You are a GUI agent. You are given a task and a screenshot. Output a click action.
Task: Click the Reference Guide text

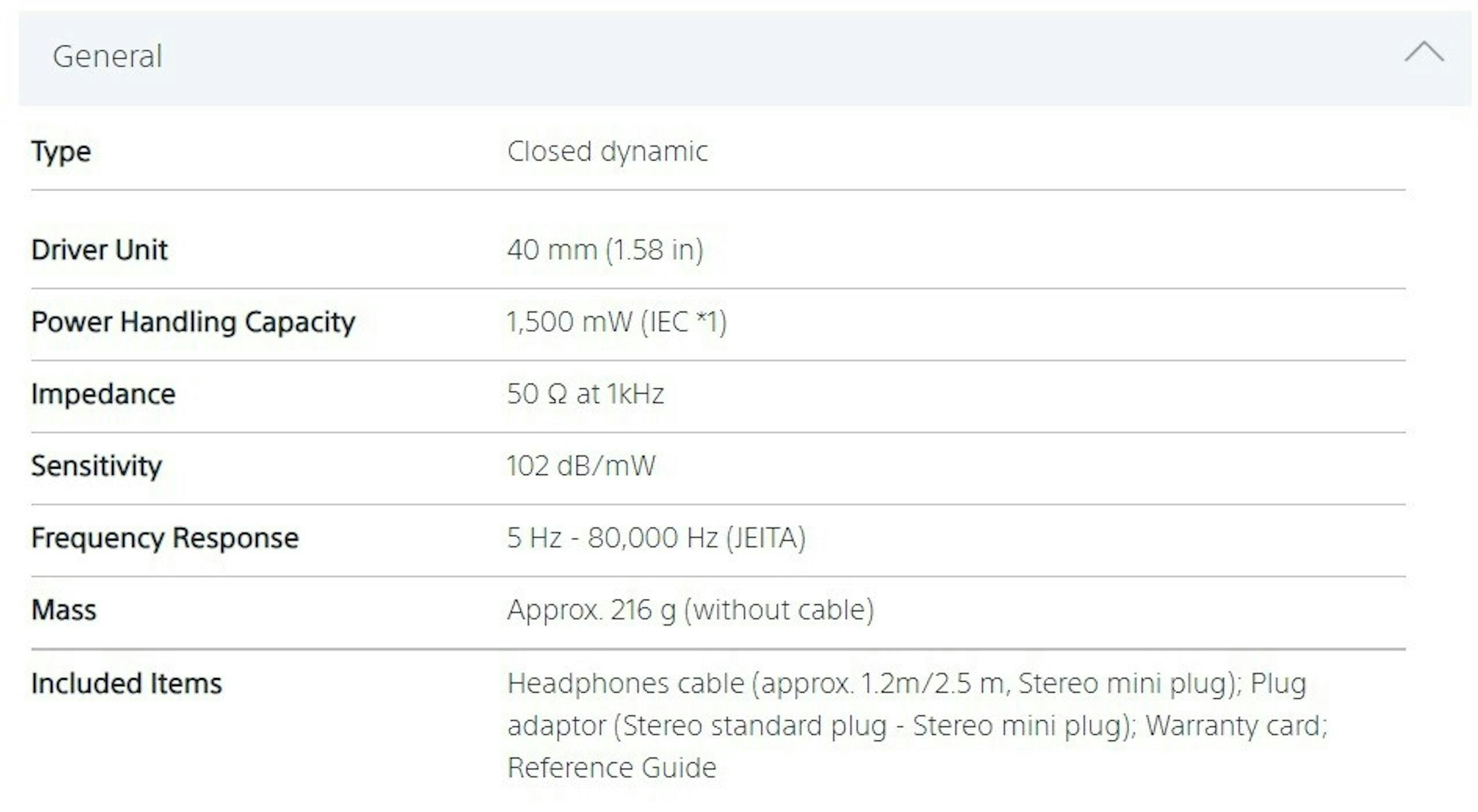coord(612,768)
